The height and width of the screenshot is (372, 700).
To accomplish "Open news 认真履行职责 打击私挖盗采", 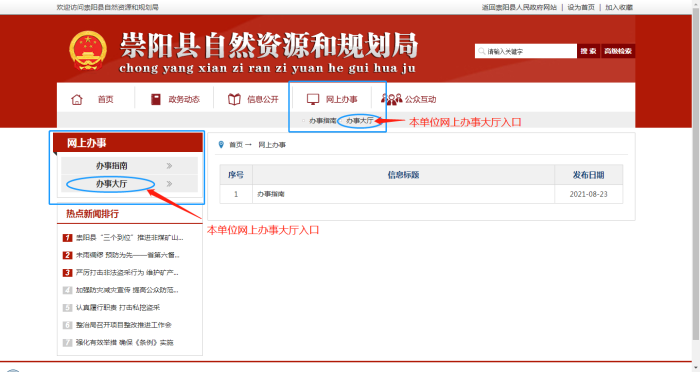I will coord(118,307).
